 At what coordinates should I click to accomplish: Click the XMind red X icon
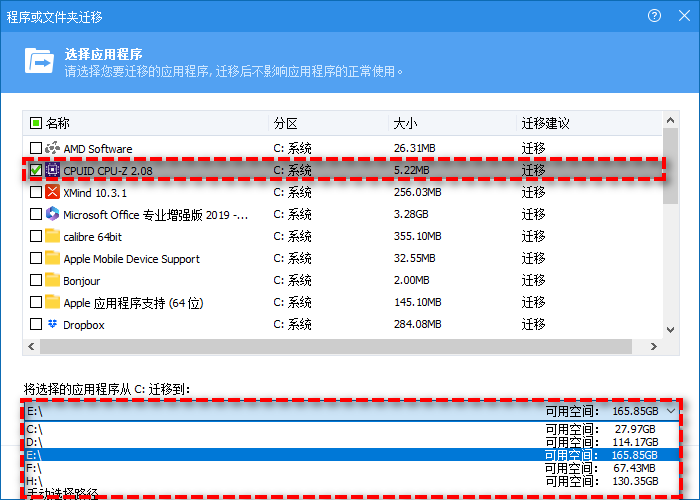coord(52,192)
